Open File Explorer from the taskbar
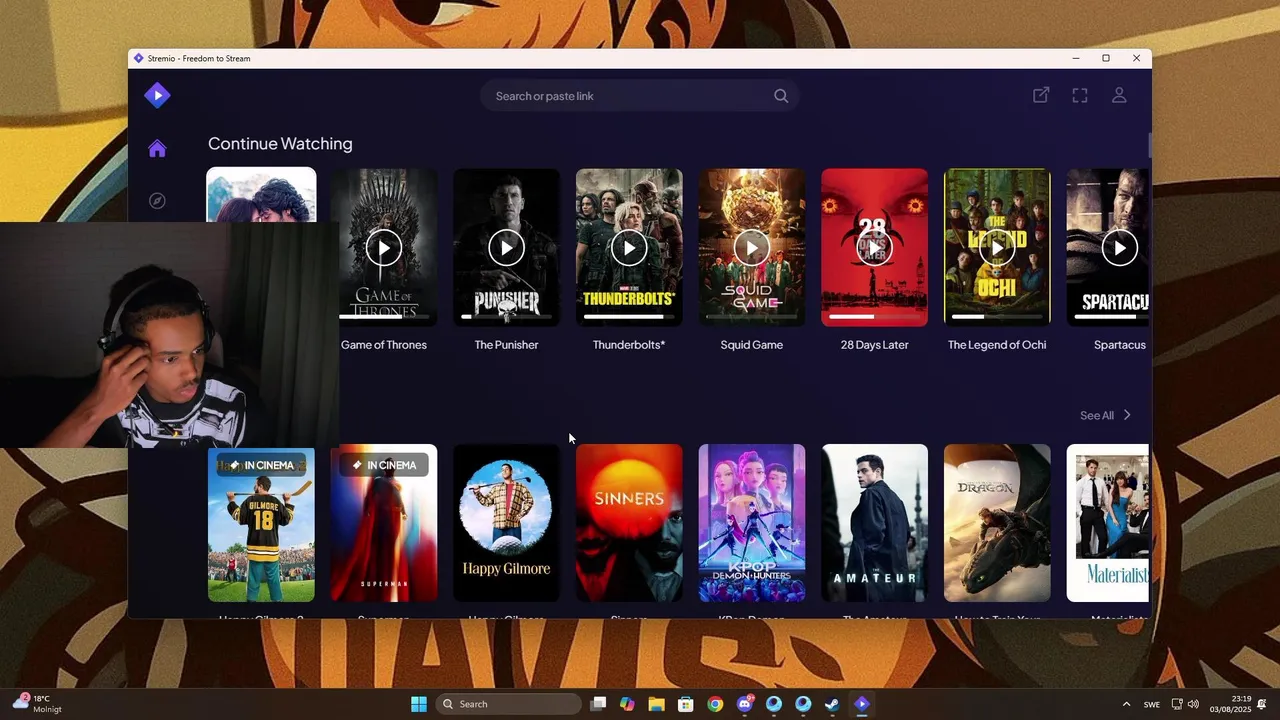Image resolution: width=1280 pixels, height=720 pixels. (x=656, y=704)
